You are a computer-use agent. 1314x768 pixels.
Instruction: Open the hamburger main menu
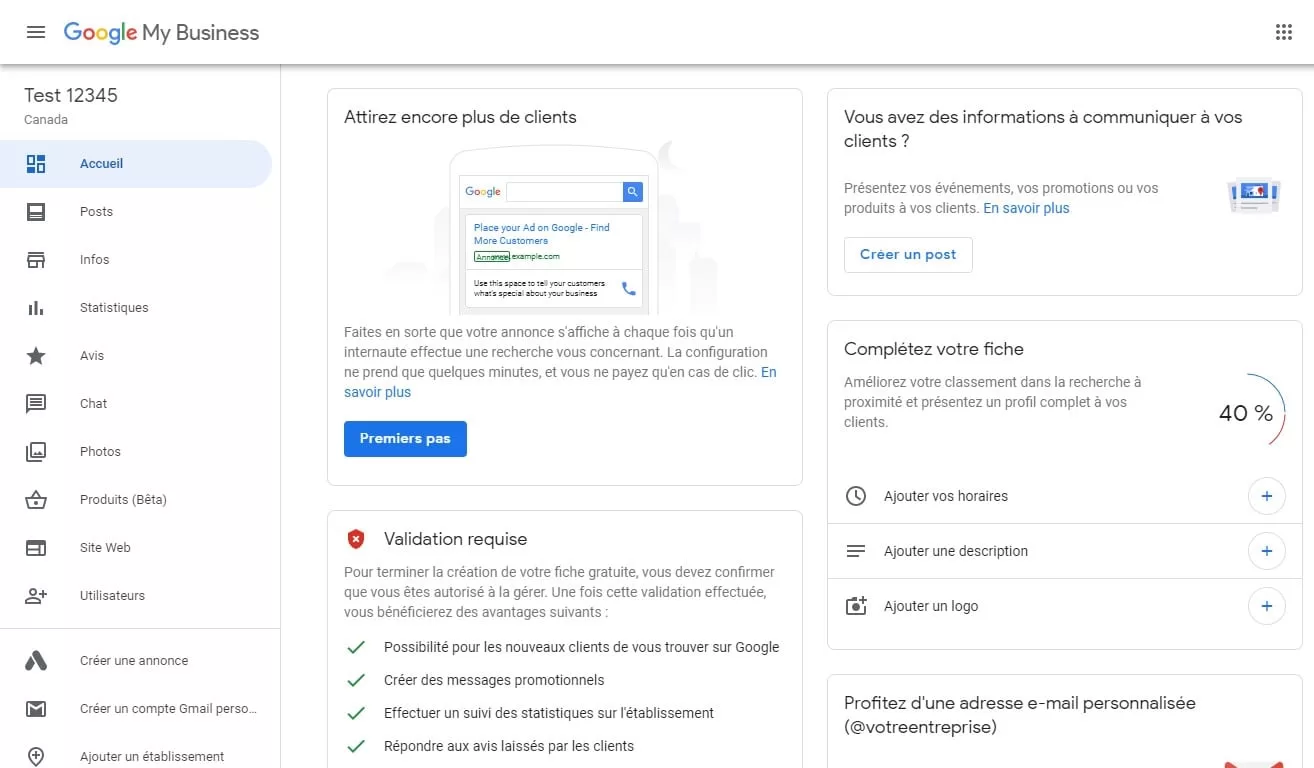tap(36, 32)
